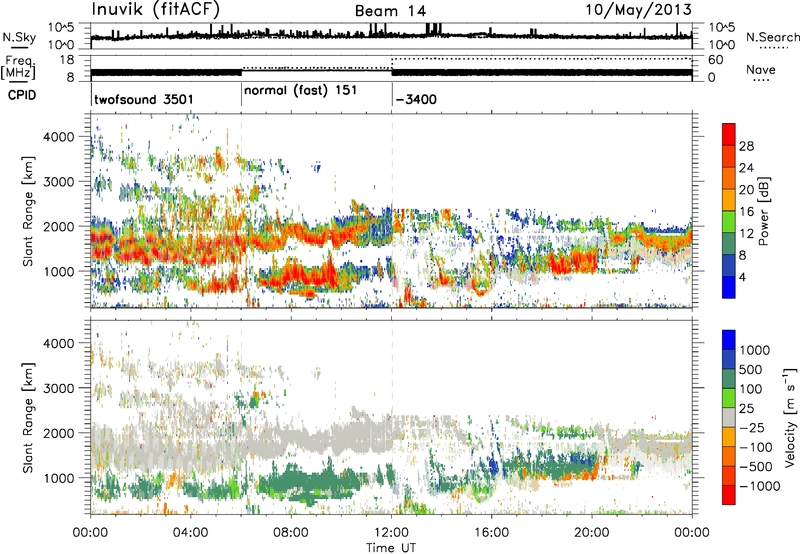Screen dimensions: 800x554
Task: Click the 'Power [dB]' colorbar label
Action: tap(763, 211)
